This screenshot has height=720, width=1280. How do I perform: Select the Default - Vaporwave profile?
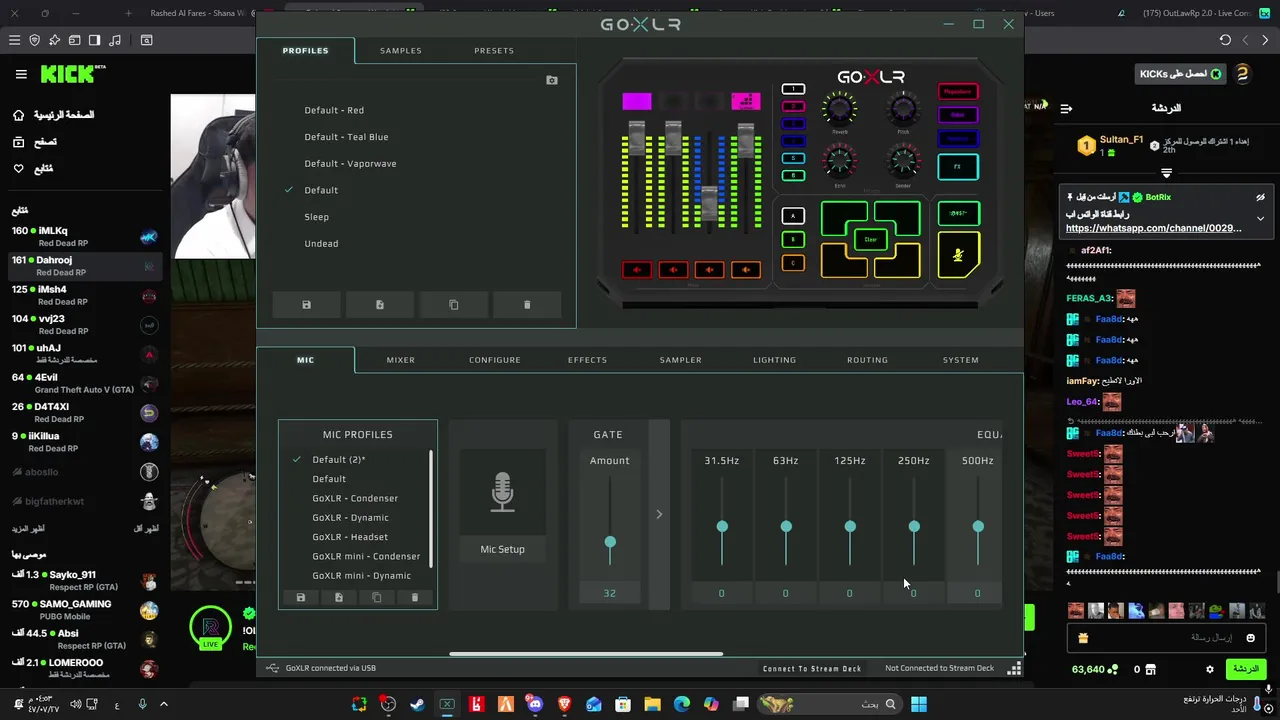pos(351,163)
